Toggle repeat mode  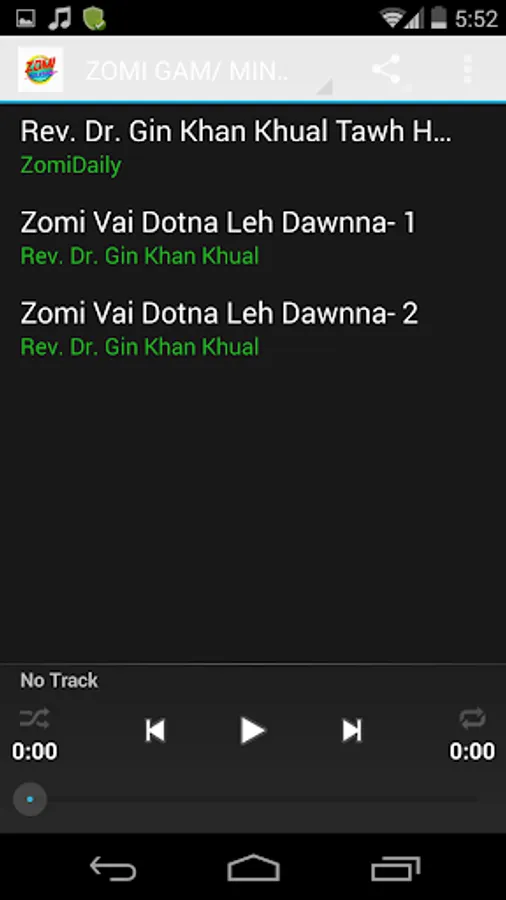tap(472, 718)
